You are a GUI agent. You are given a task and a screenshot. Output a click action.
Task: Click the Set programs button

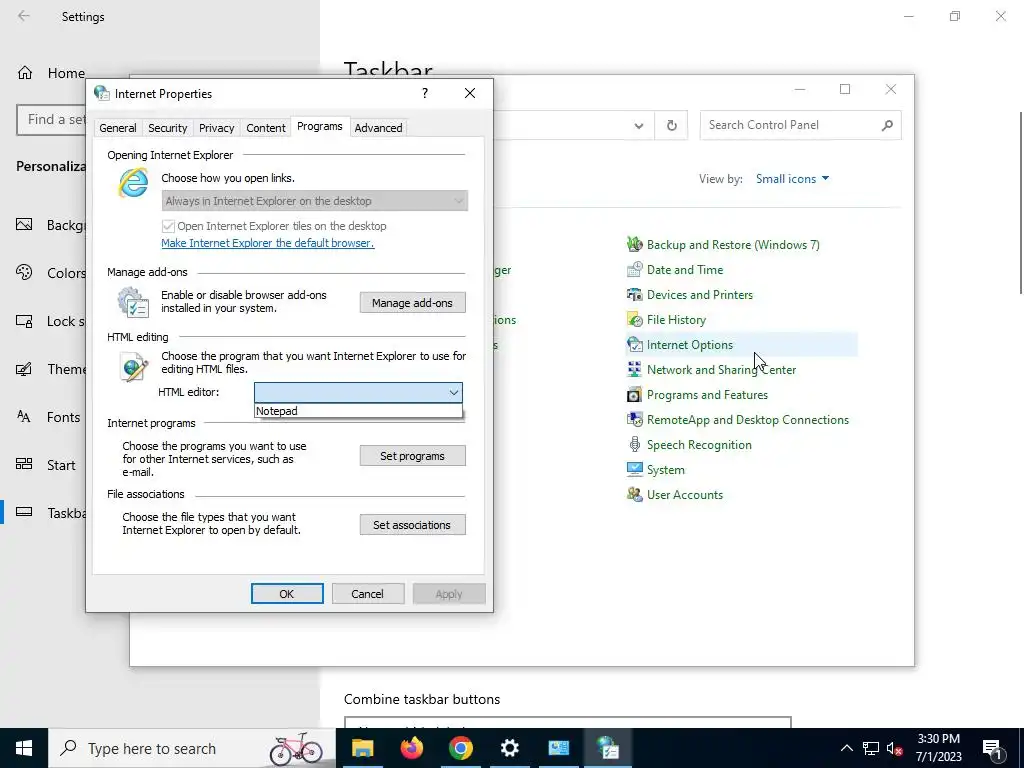[413, 456]
